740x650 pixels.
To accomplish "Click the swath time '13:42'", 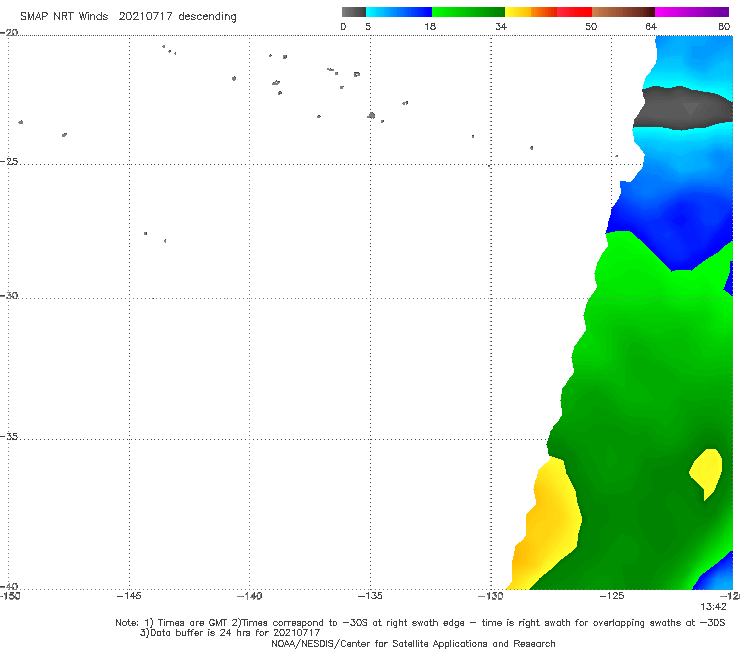I will coord(713,607).
